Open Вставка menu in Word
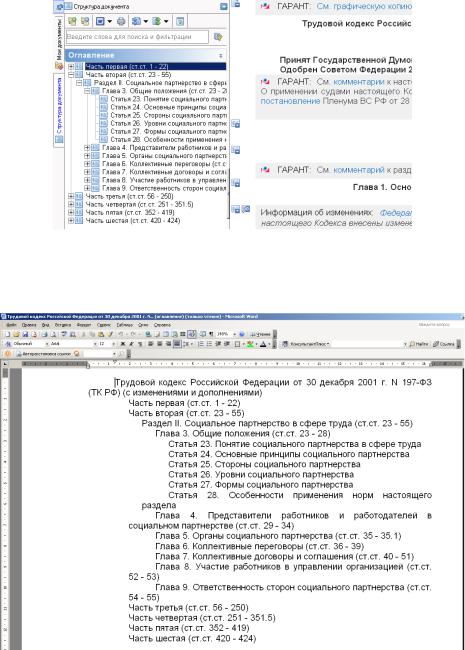 pyautogui.click(x=63, y=325)
